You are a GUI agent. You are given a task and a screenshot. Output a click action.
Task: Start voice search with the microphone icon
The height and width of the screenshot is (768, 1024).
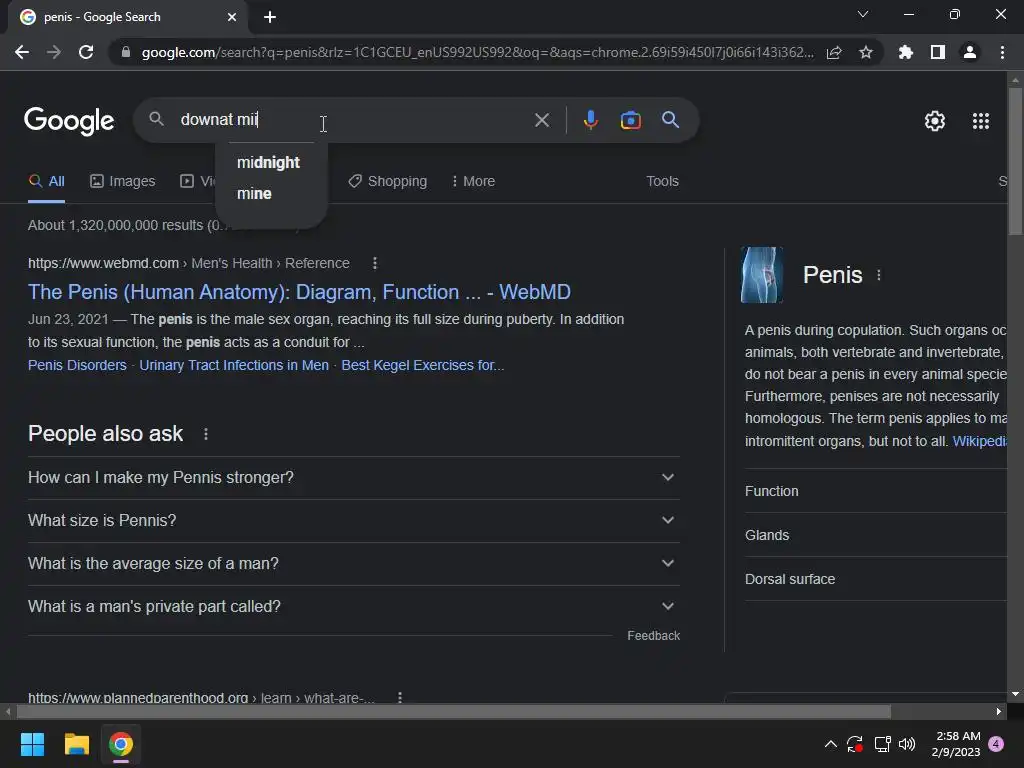(590, 120)
